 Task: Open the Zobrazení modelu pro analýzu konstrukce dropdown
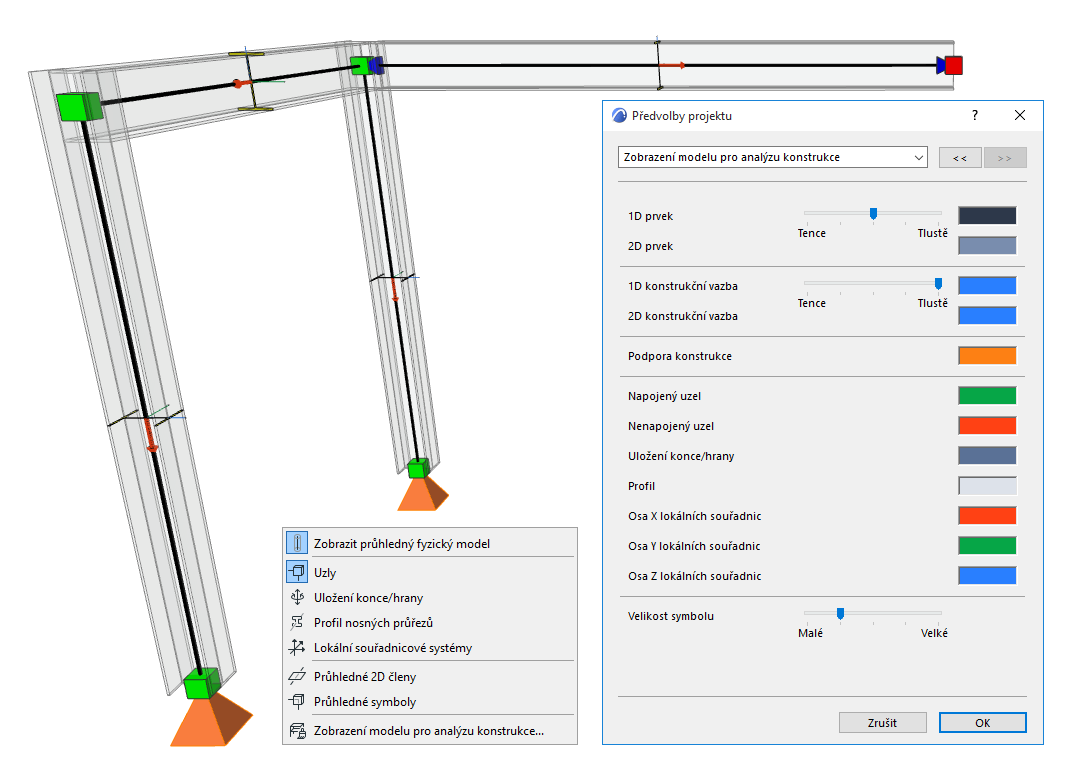coord(773,157)
